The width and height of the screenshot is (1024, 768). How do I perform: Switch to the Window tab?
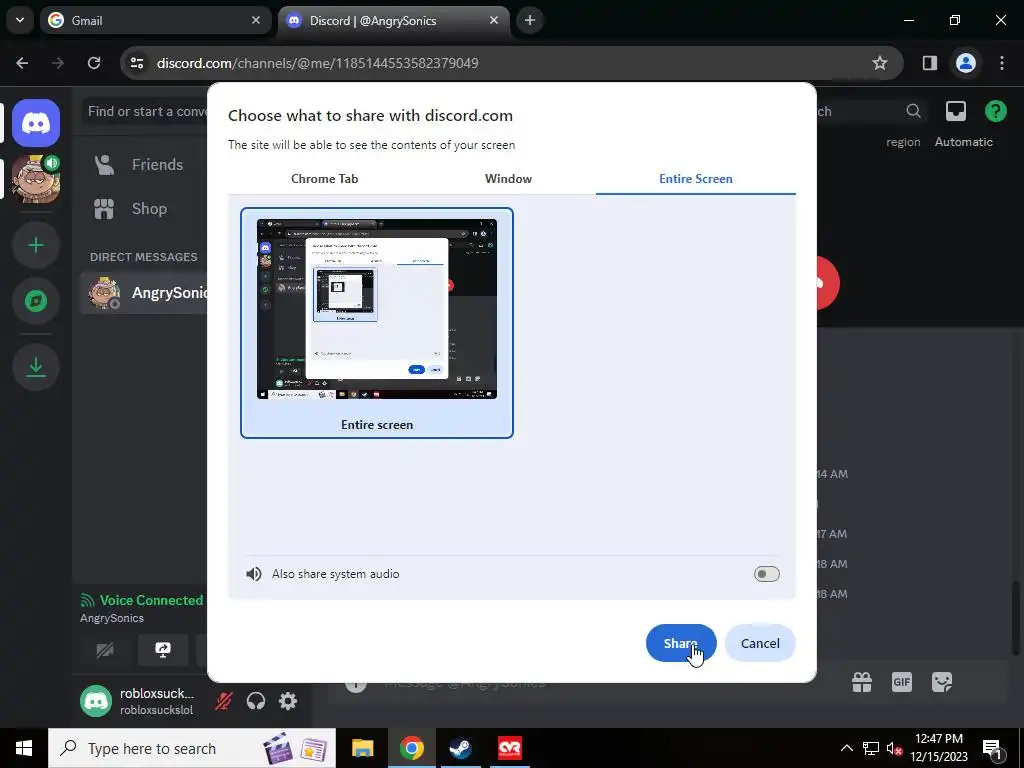(508, 179)
